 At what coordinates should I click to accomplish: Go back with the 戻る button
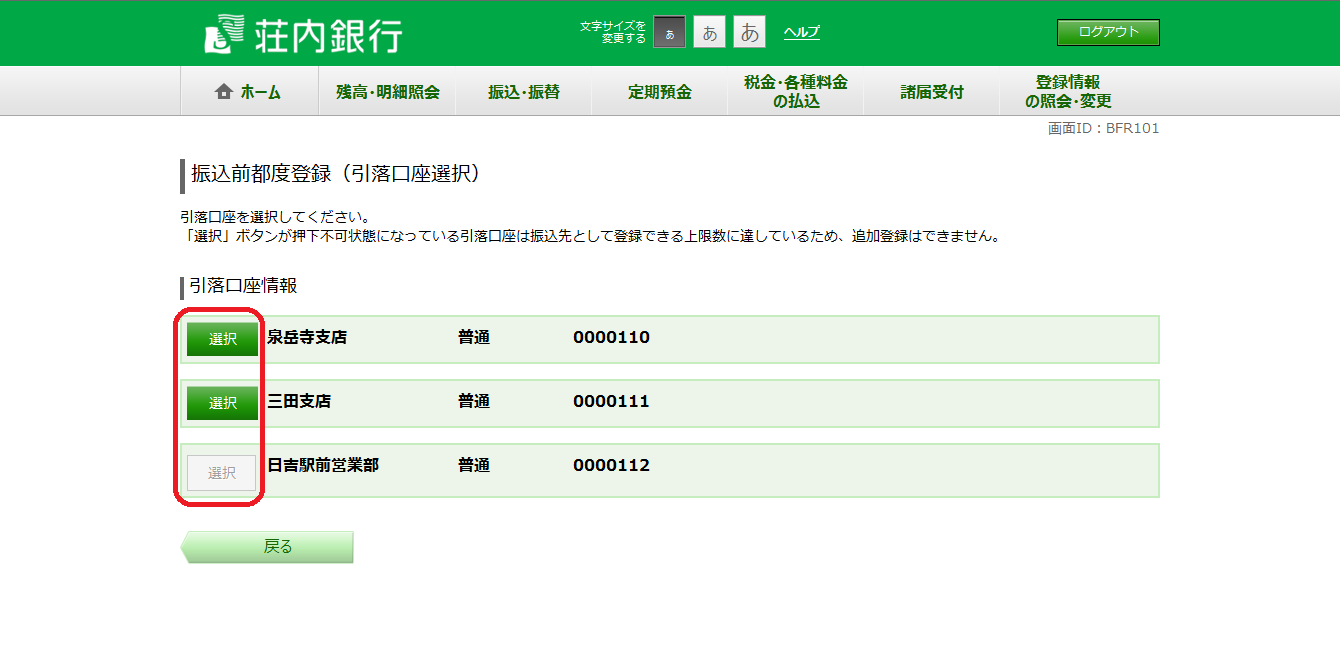tap(268, 547)
